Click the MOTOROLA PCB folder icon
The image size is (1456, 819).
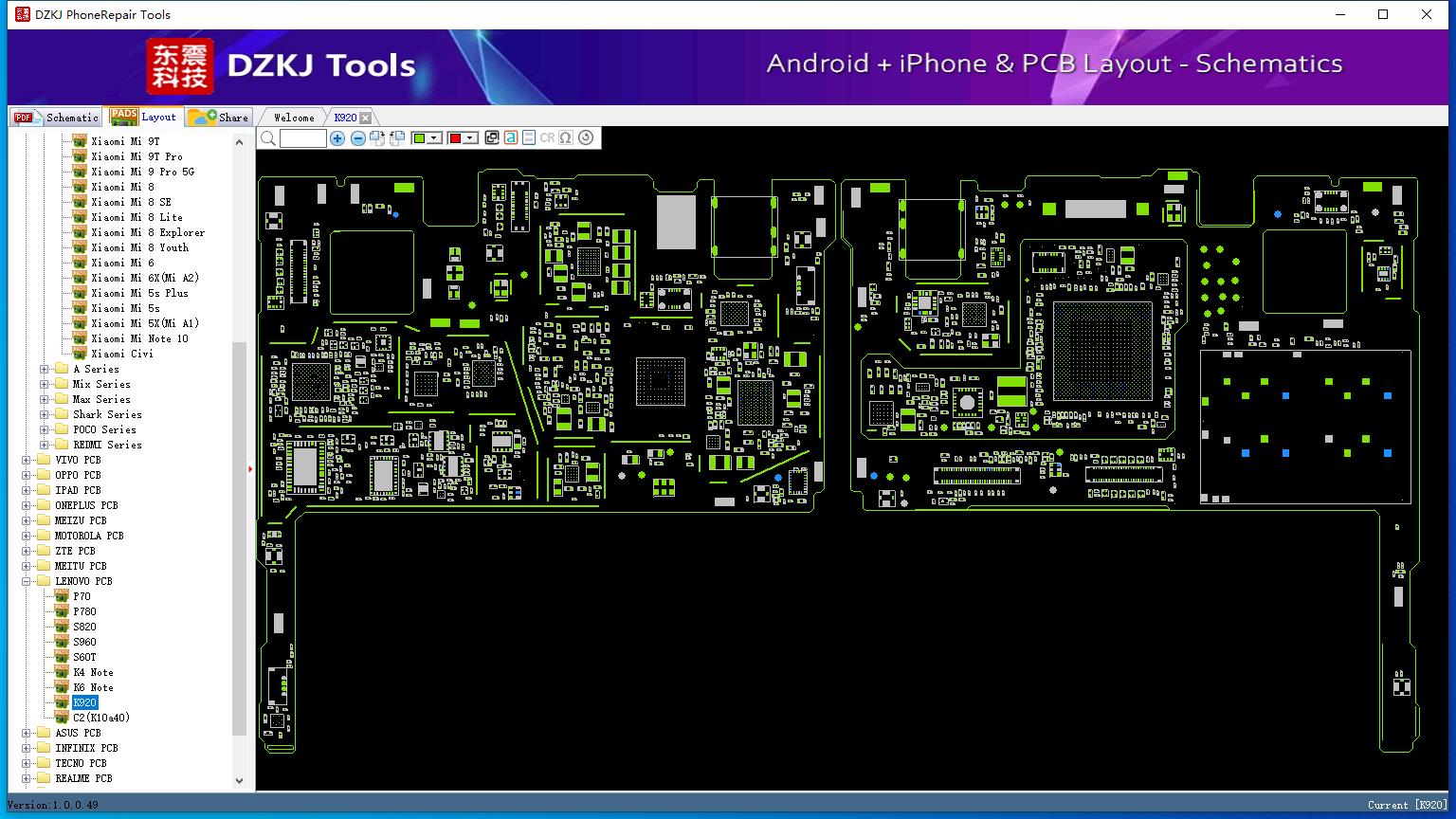44,536
